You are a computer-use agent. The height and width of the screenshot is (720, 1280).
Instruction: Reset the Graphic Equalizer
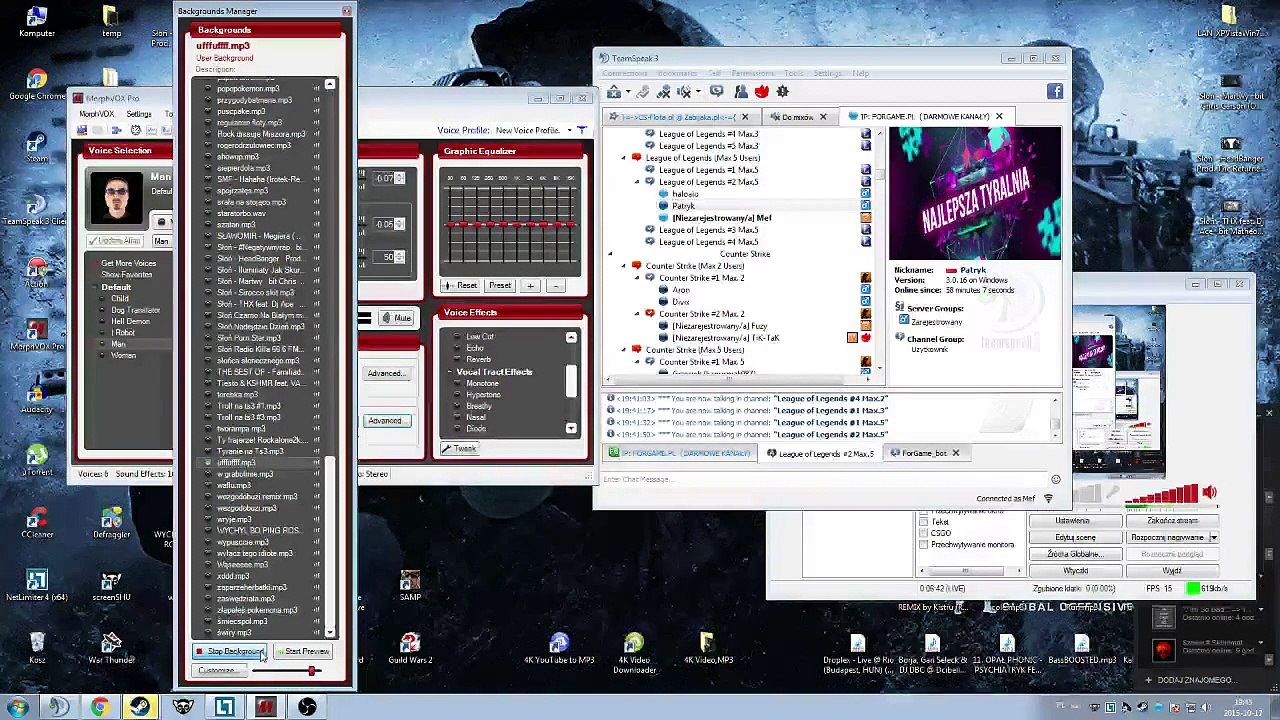click(x=461, y=286)
